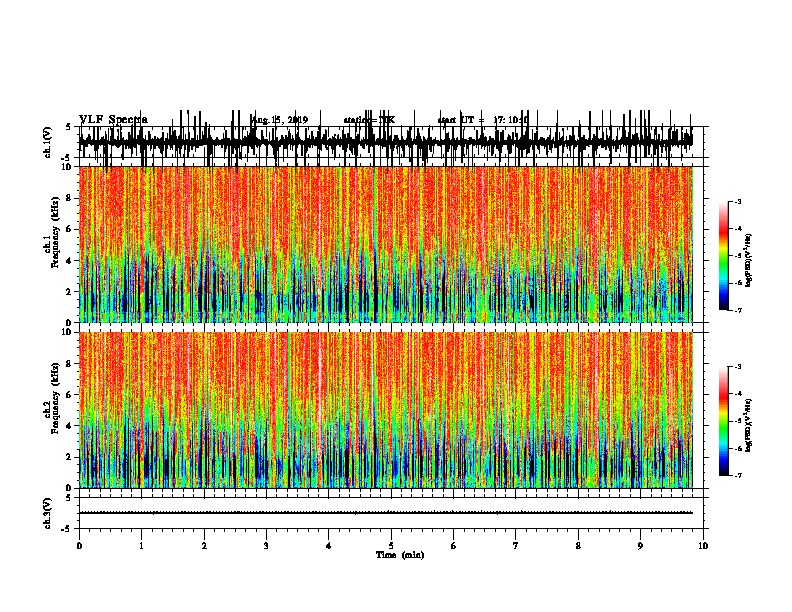
Task: Click the '-7' tick on ch.1 color bar
Action: 738,310
